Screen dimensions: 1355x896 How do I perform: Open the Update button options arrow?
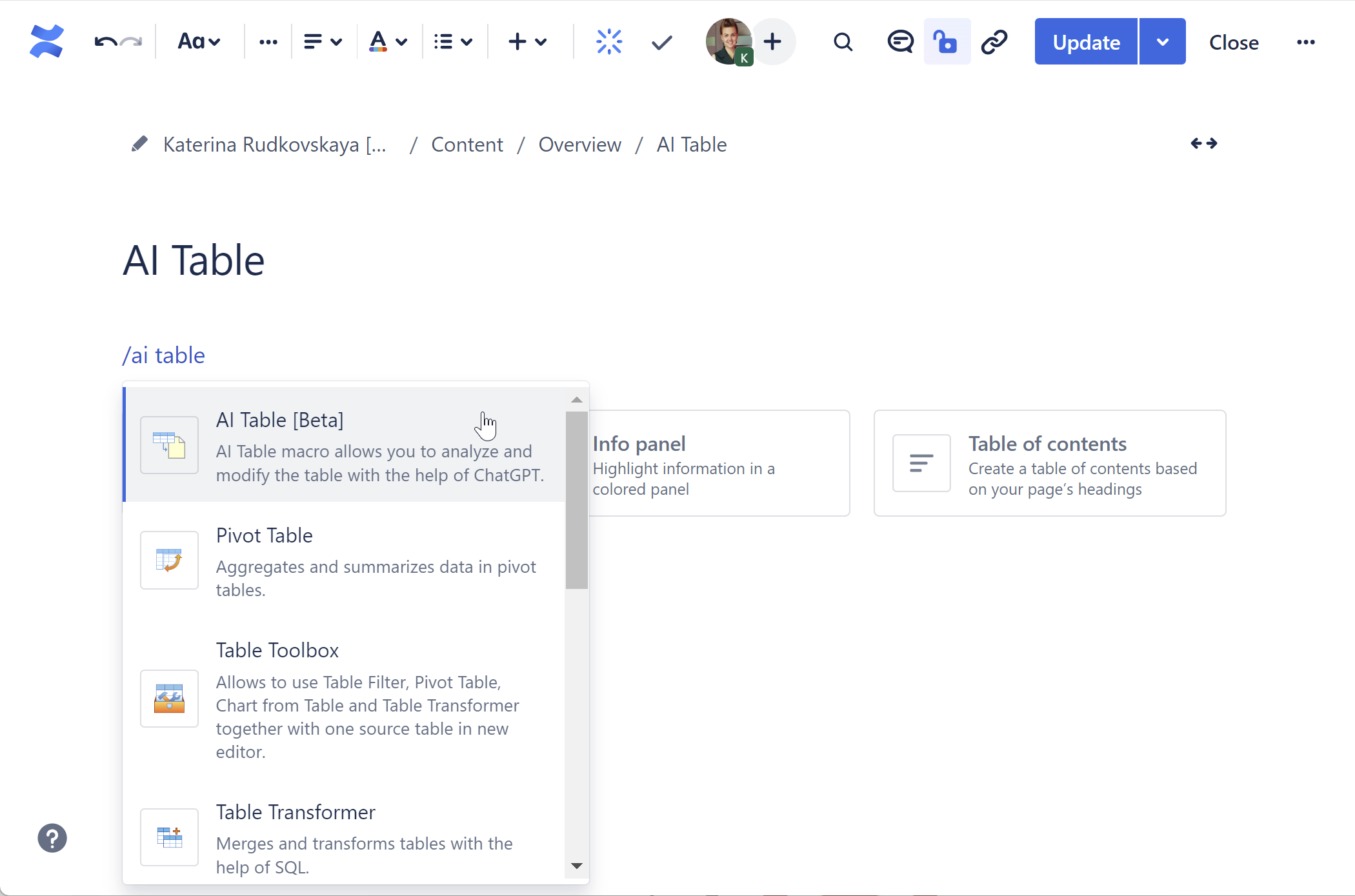(x=1162, y=42)
